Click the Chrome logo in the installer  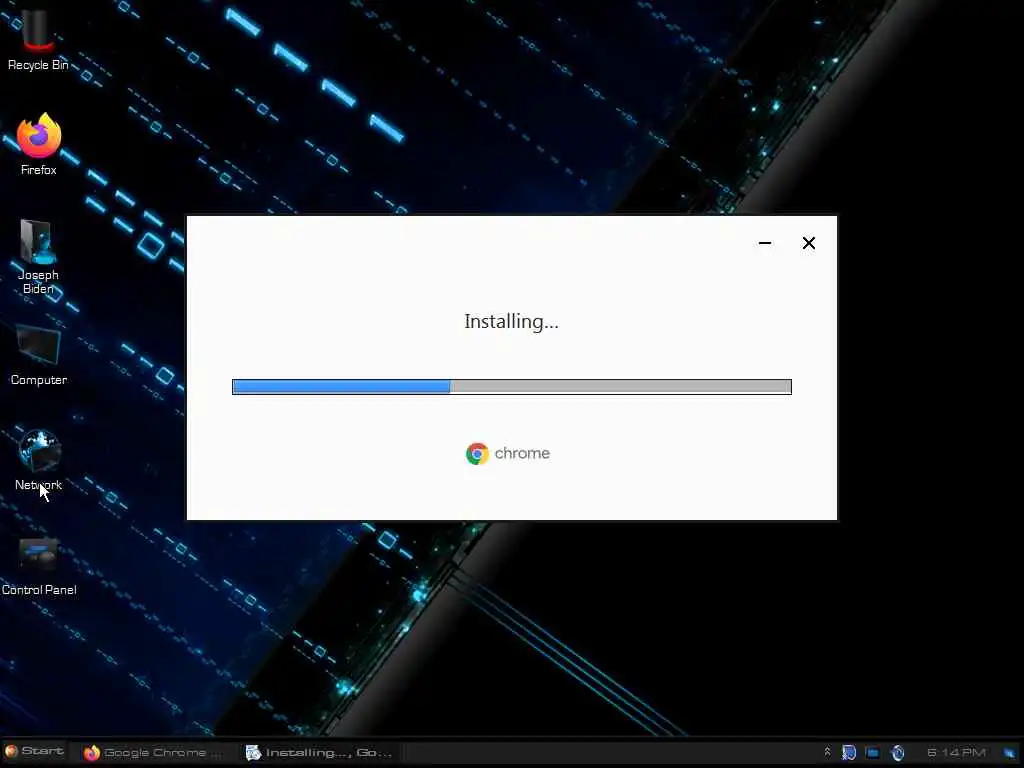477,453
